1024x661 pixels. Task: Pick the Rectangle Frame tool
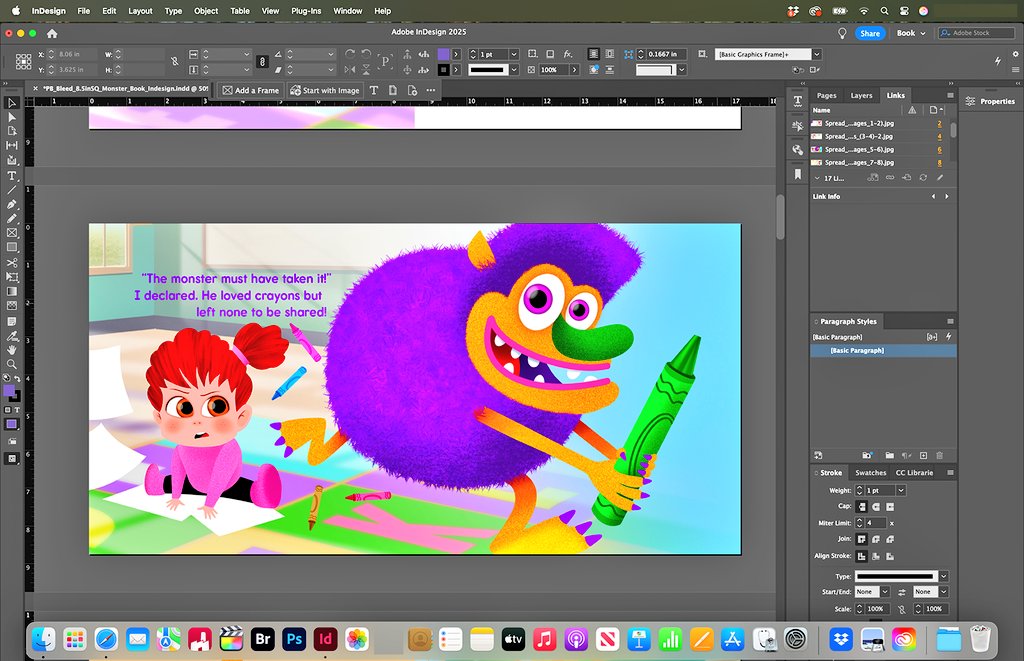tap(12, 233)
